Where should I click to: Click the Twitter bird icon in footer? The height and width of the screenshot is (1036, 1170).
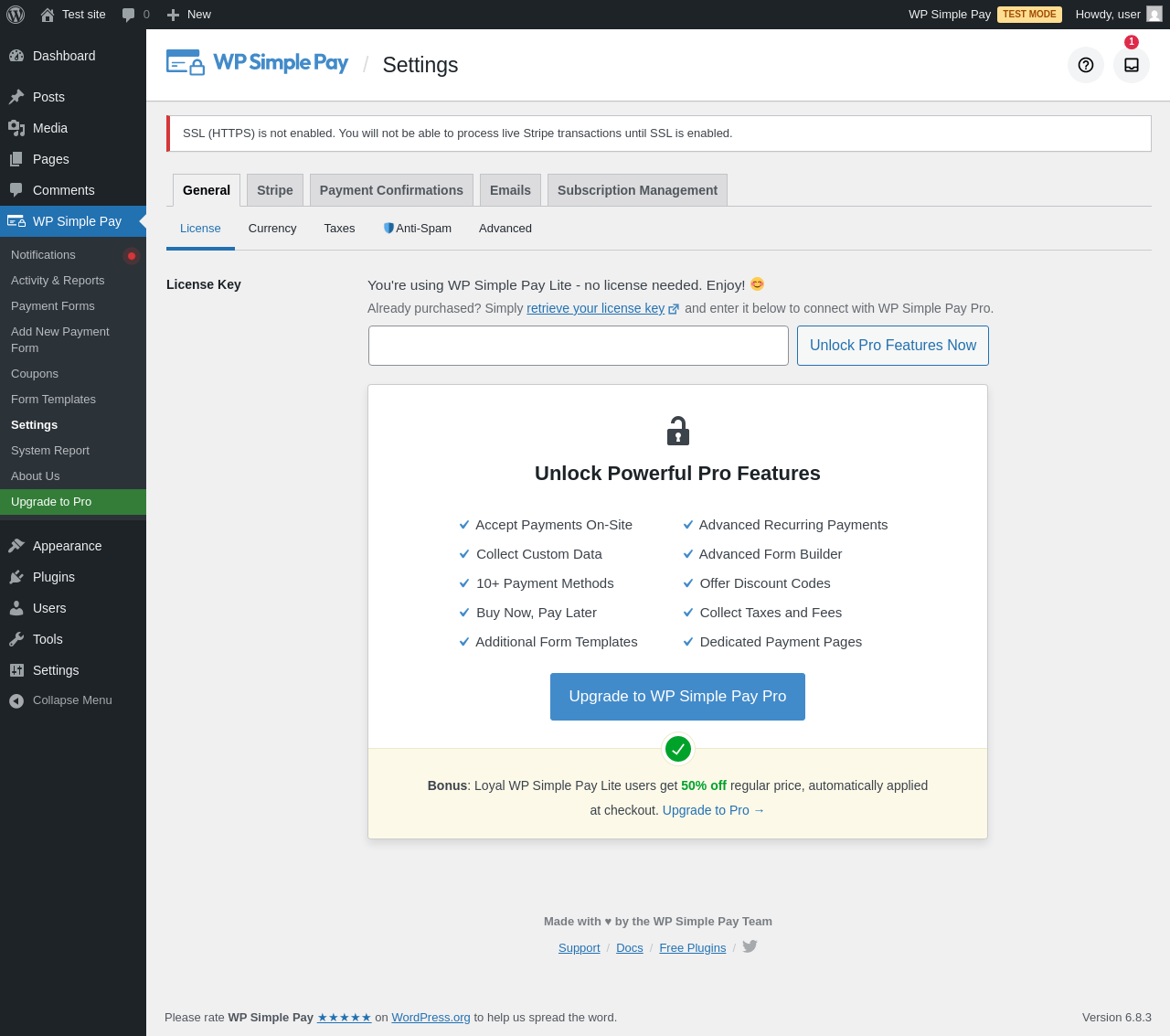[x=750, y=946]
